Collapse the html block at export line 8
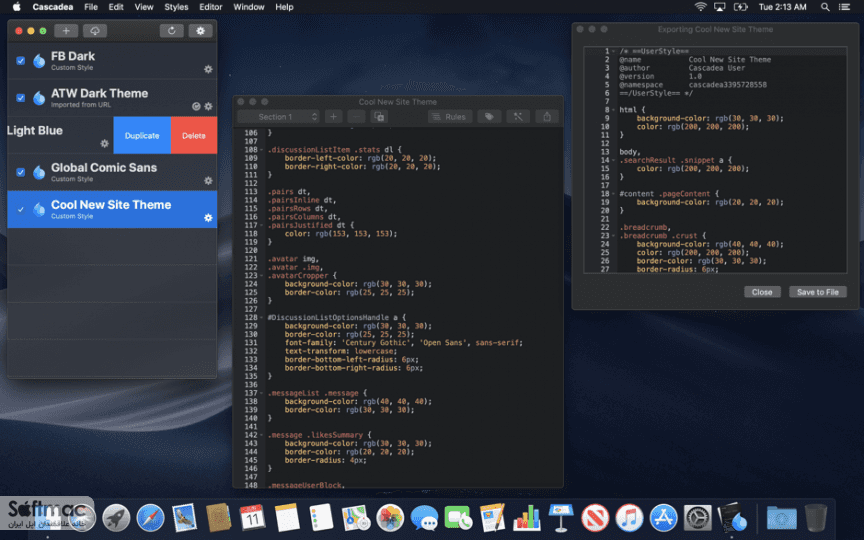 click(x=613, y=110)
